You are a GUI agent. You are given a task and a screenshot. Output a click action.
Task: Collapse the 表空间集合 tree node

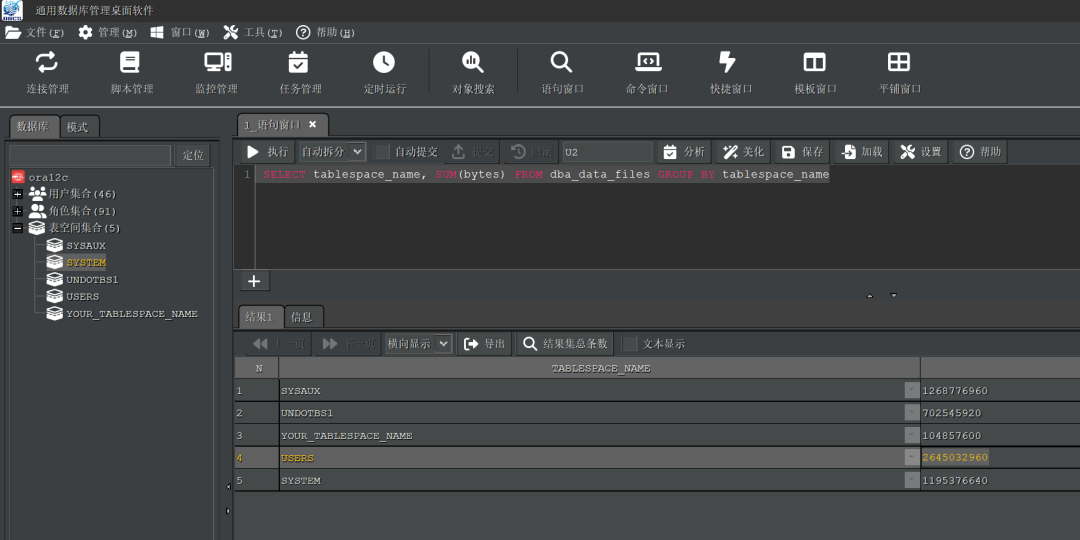(18, 228)
